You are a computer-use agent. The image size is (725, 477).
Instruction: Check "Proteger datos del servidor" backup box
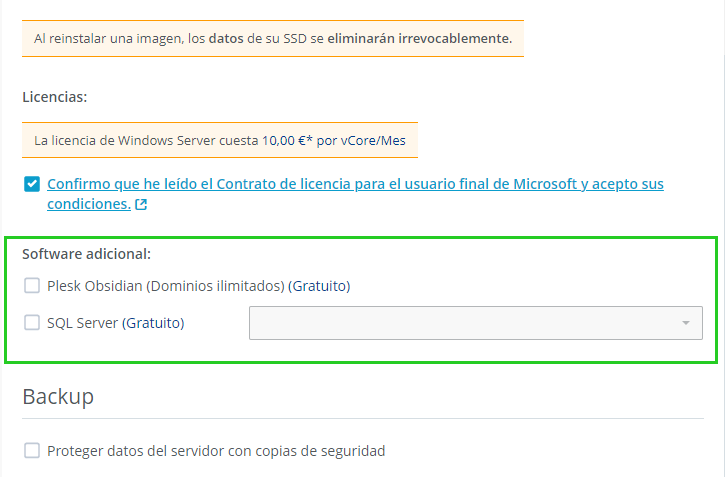point(32,451)
